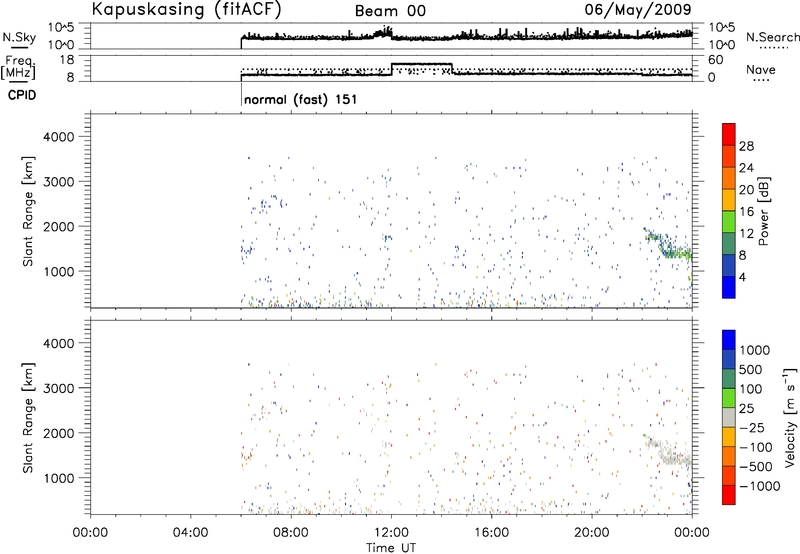Click the "3000" tick of the velocity panel

[x=59, y=389]
